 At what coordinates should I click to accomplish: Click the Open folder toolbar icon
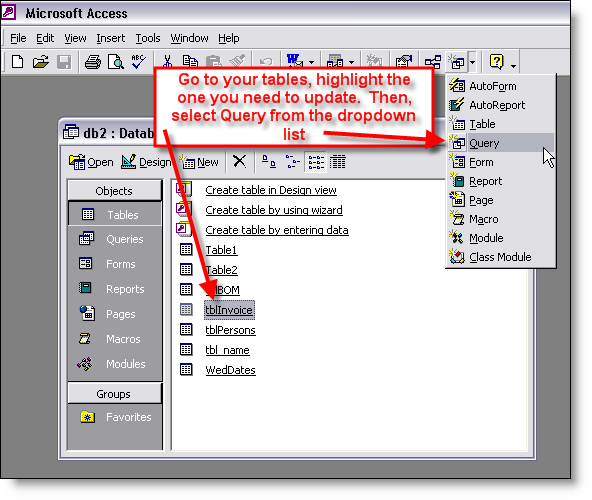click(40, 62)
